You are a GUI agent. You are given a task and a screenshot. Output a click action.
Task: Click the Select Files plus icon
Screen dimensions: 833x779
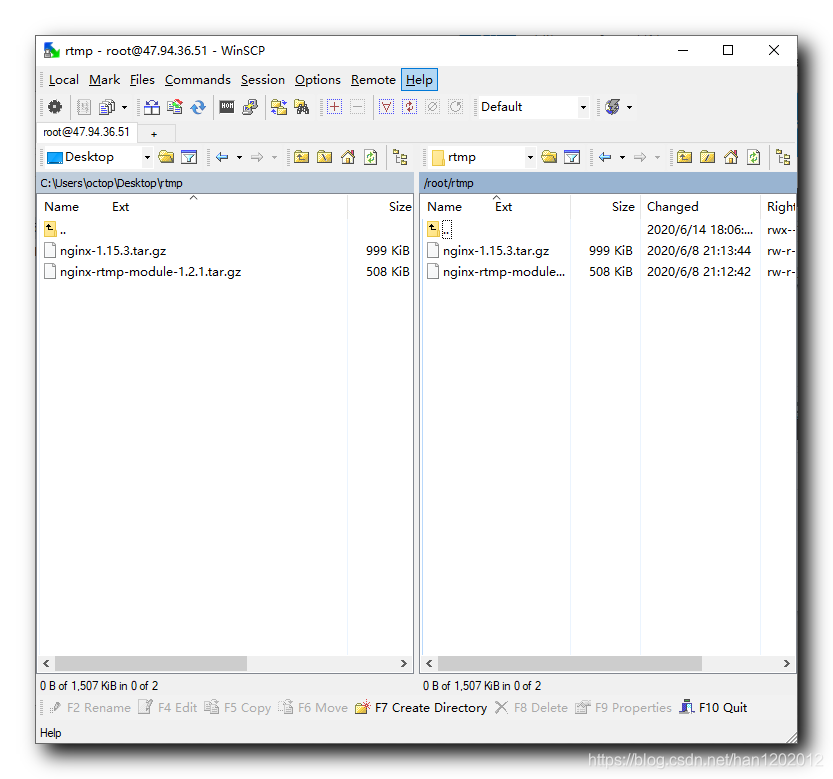(334, 107)
